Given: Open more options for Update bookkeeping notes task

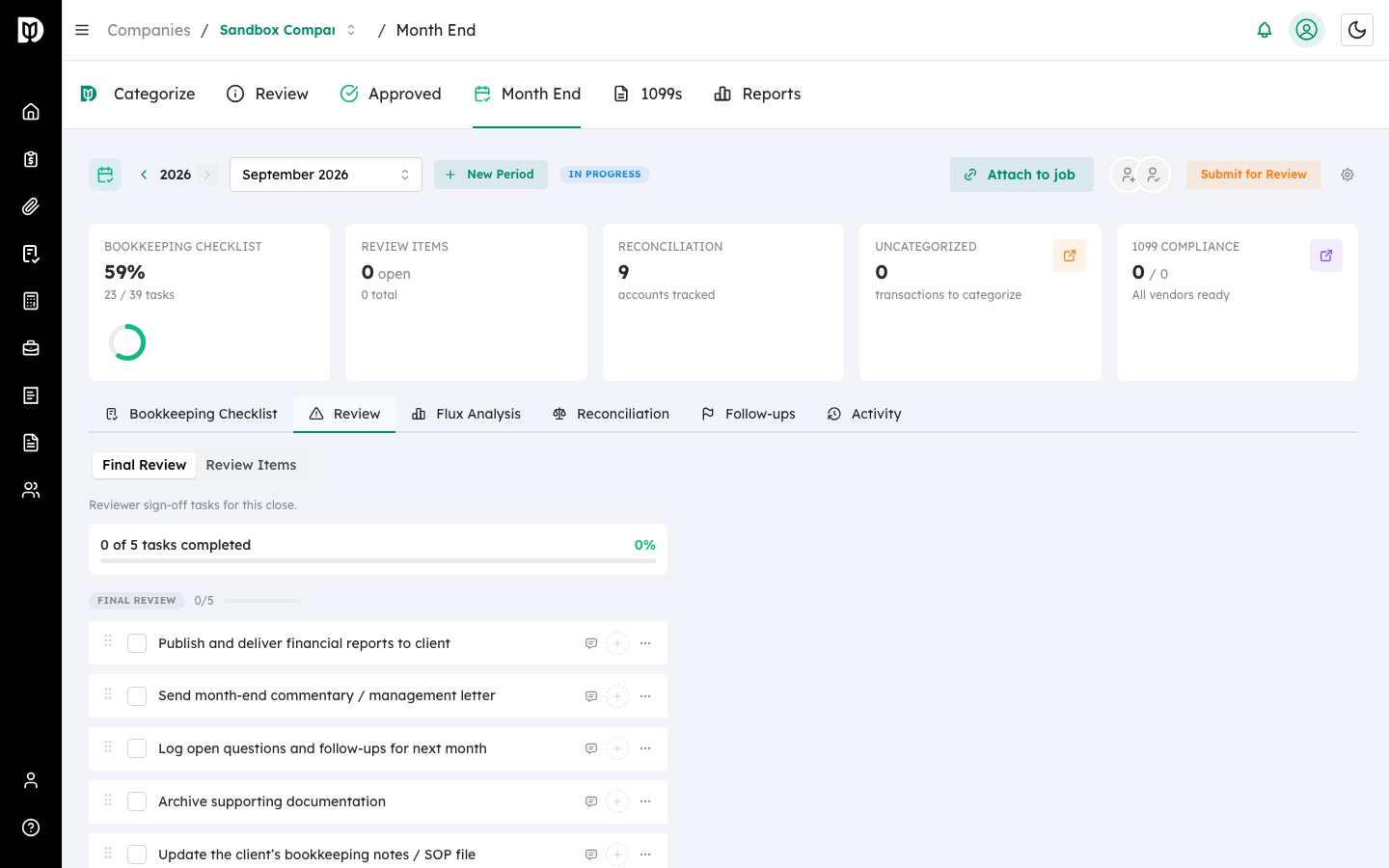Looking at the screenshot, I should (x=645, y=854).
